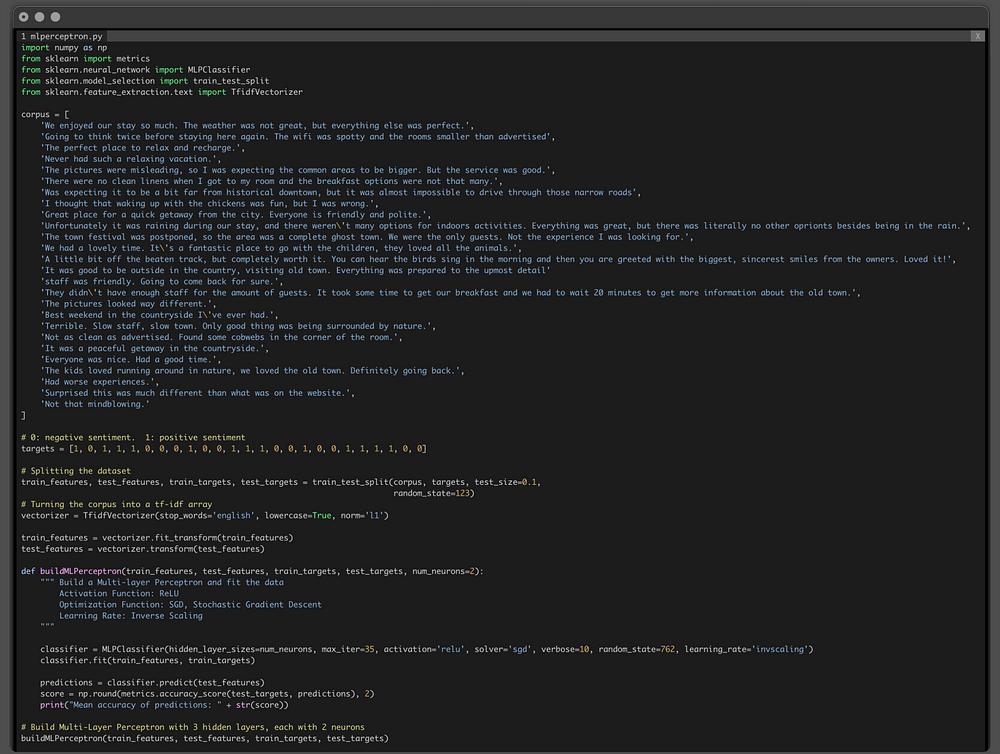The width and height of the screenshot is (1000, 754).
Task: Click 'The pictures were misleading' review line
Action: tap(298, 170)
